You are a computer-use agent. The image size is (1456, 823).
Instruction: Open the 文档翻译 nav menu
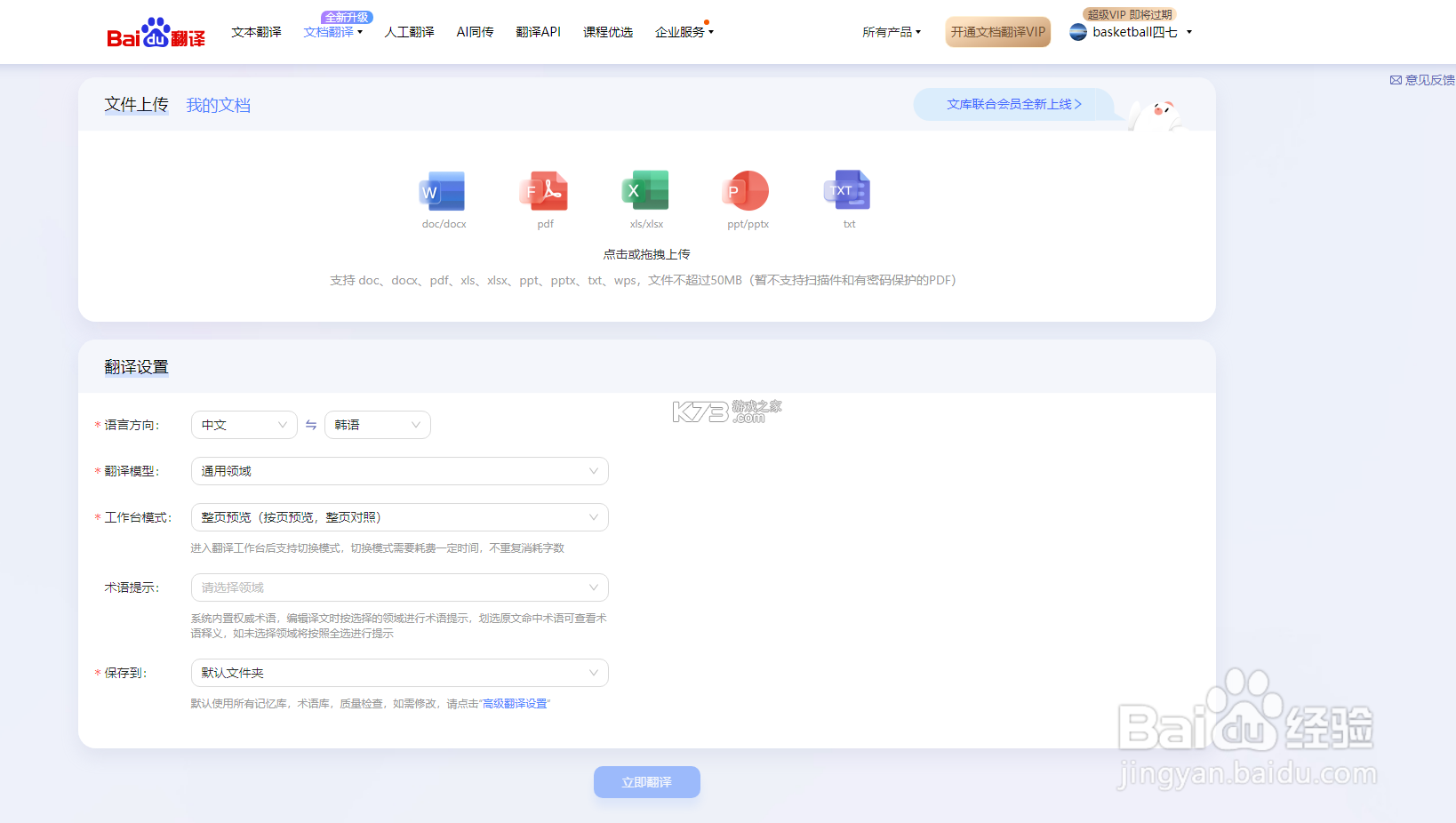tap(333, 32)
